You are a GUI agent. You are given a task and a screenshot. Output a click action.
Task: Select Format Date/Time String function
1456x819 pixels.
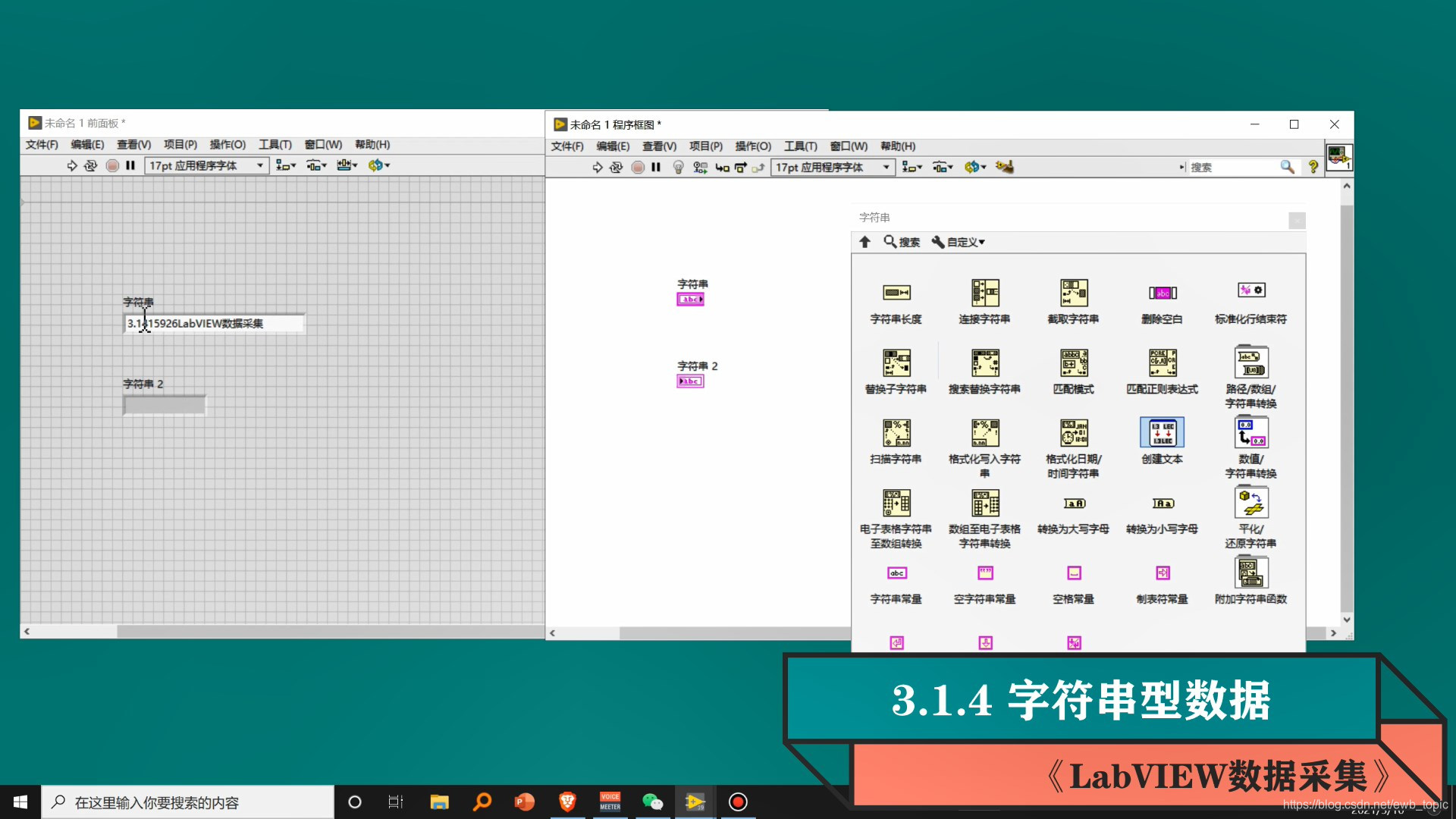click(1074, 432)
